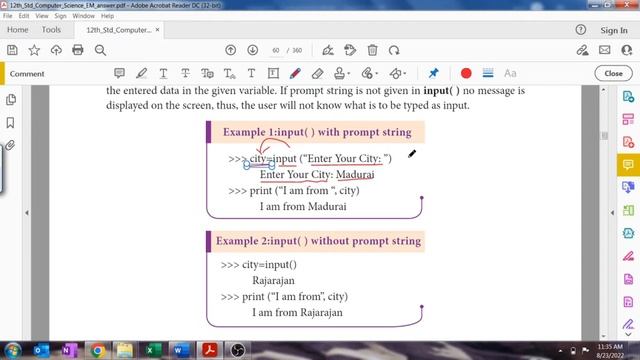
Task: Click Sign In link
Action: pyautogui.click(x=614, y=30)
